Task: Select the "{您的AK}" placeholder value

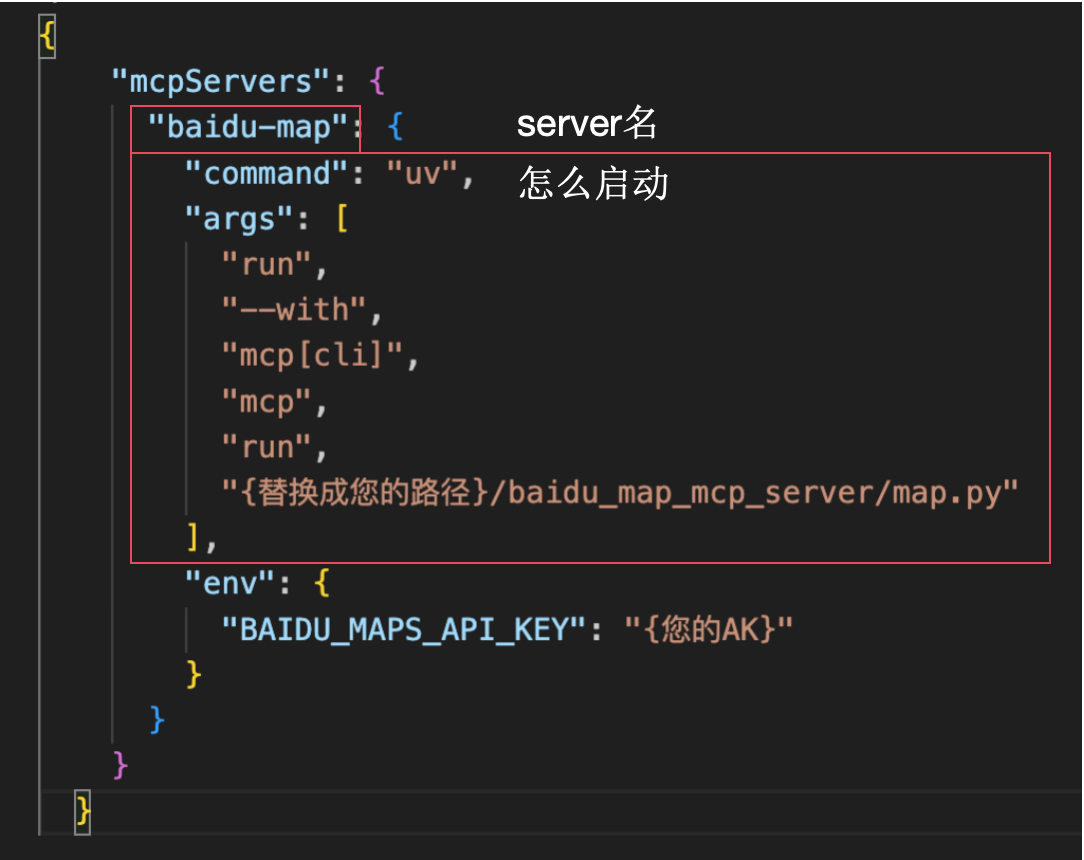Action: point(709,629)
